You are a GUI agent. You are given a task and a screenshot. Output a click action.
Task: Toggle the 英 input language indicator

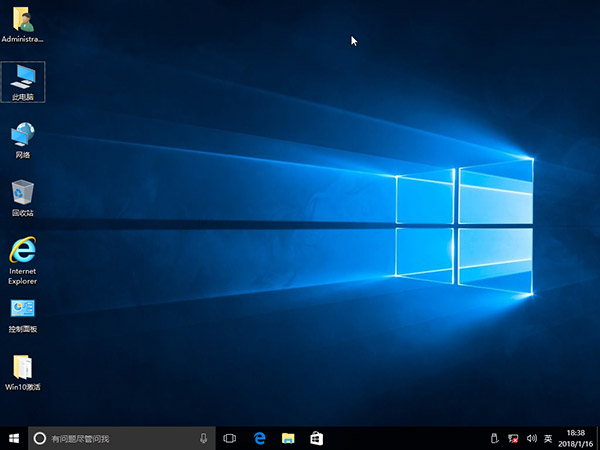point(548,438)
